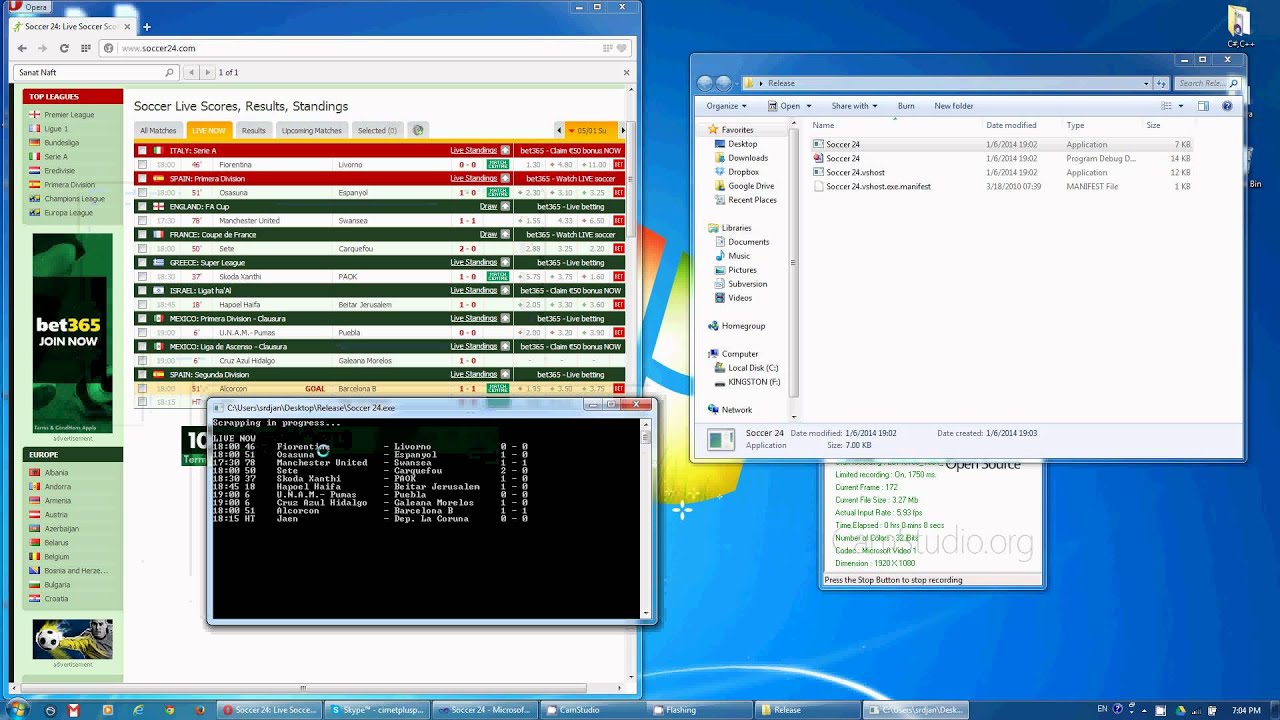1280x720 pixels.
Task: Click the Opera reload page icon
Action: pyautogui.click(x=64, y=48)
